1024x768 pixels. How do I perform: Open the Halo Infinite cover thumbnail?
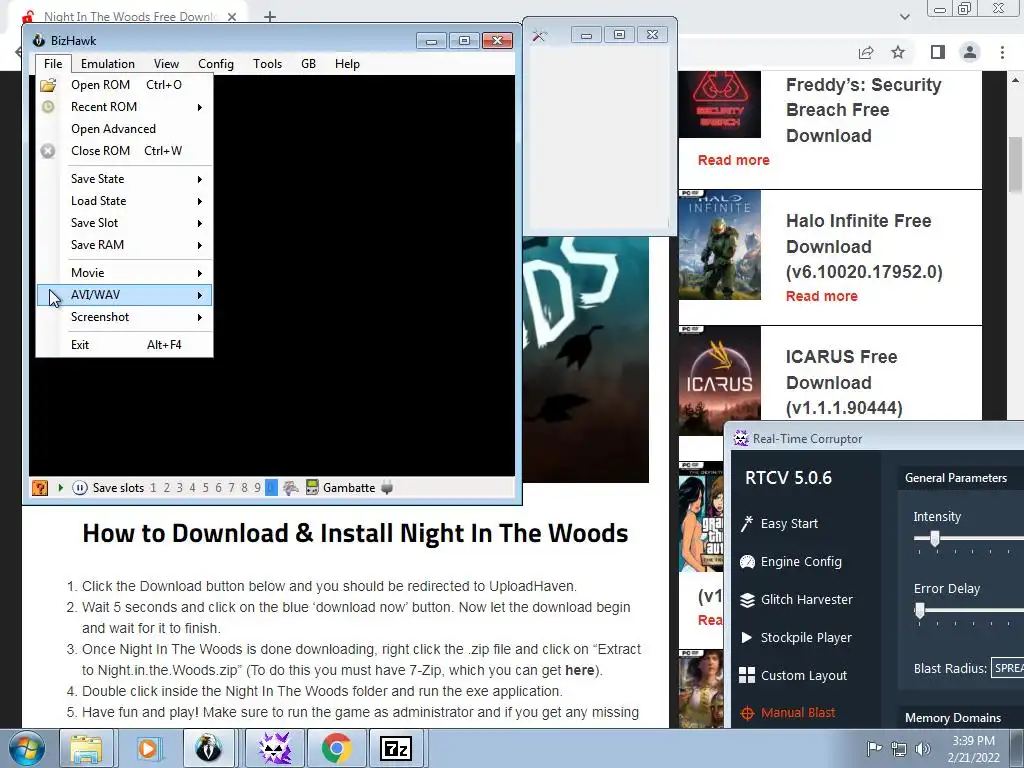720,245
